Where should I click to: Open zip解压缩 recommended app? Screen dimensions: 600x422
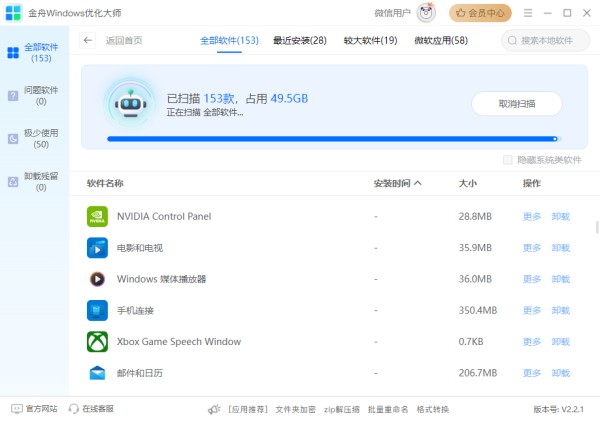click(x=341, y=409)
